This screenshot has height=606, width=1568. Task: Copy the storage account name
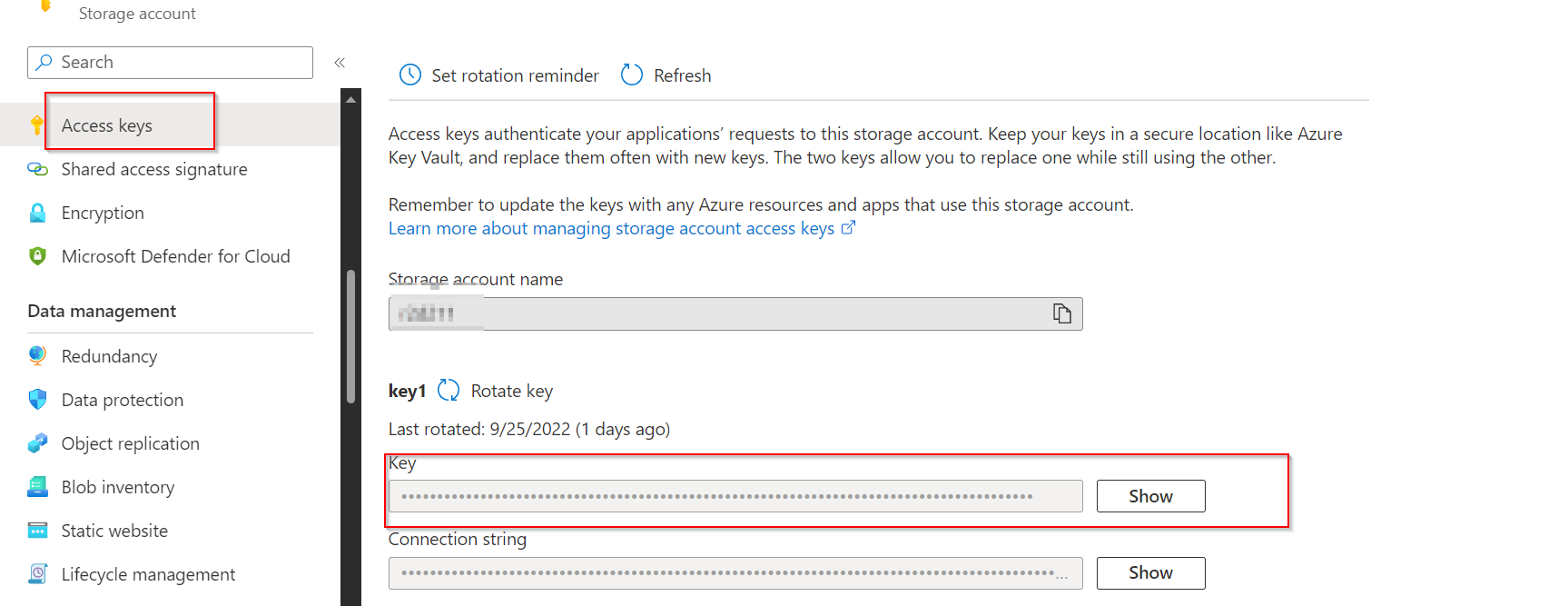(x=1062, y=313)
